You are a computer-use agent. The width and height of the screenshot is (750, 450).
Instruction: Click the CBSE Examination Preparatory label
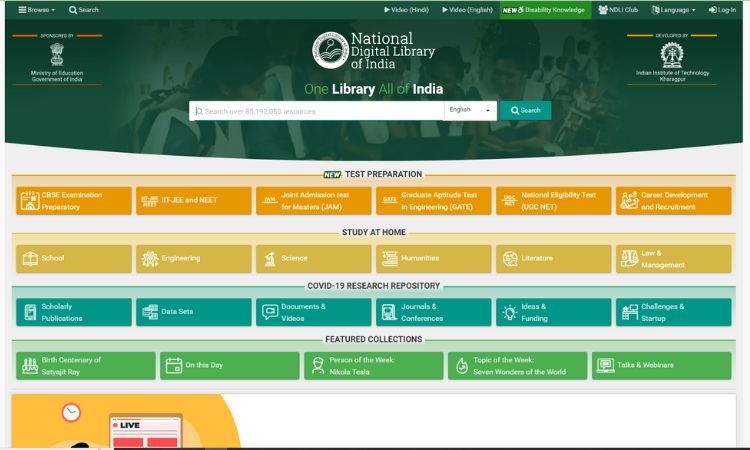72,201
